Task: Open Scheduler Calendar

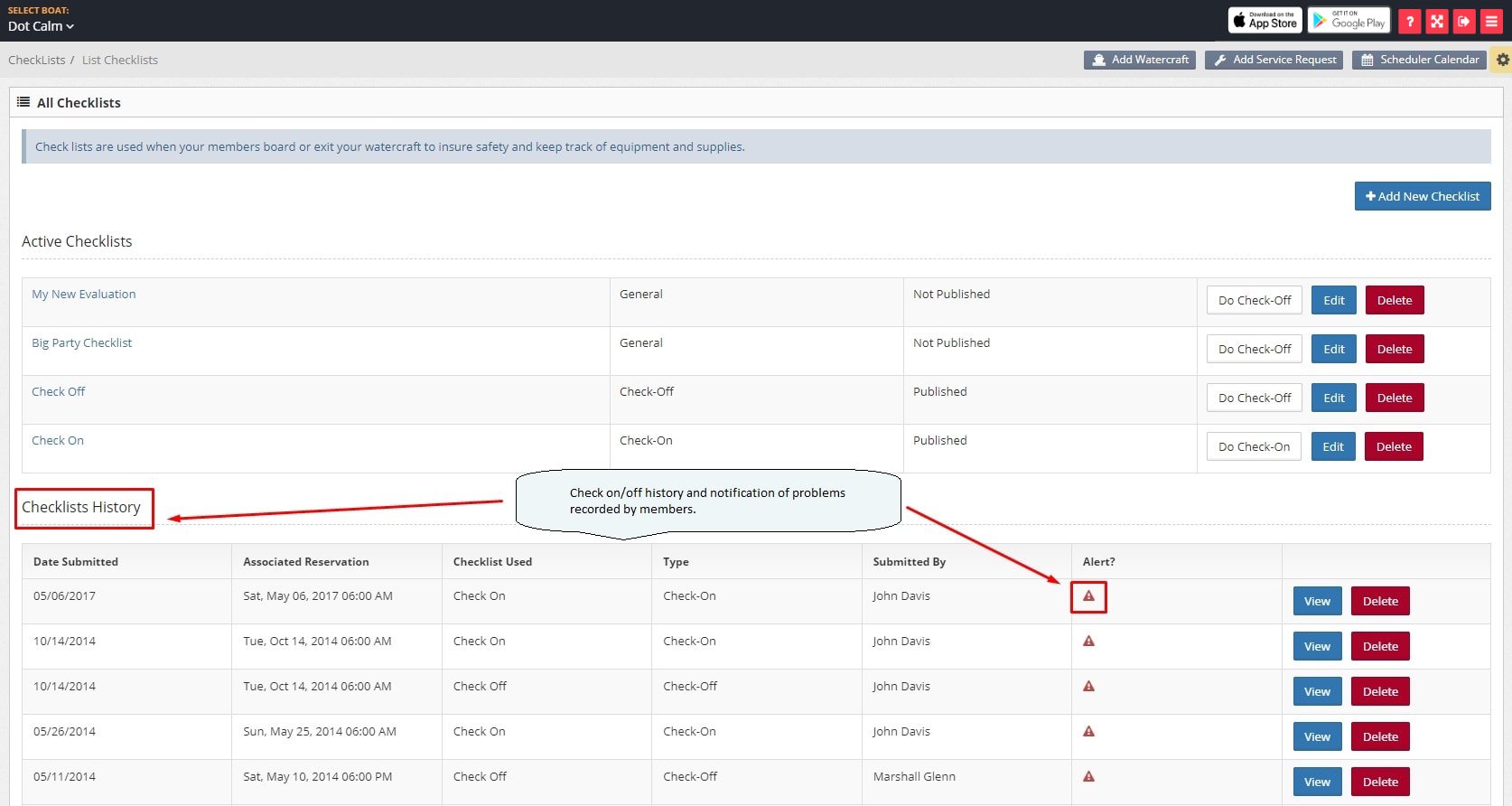Action: 1419,60
